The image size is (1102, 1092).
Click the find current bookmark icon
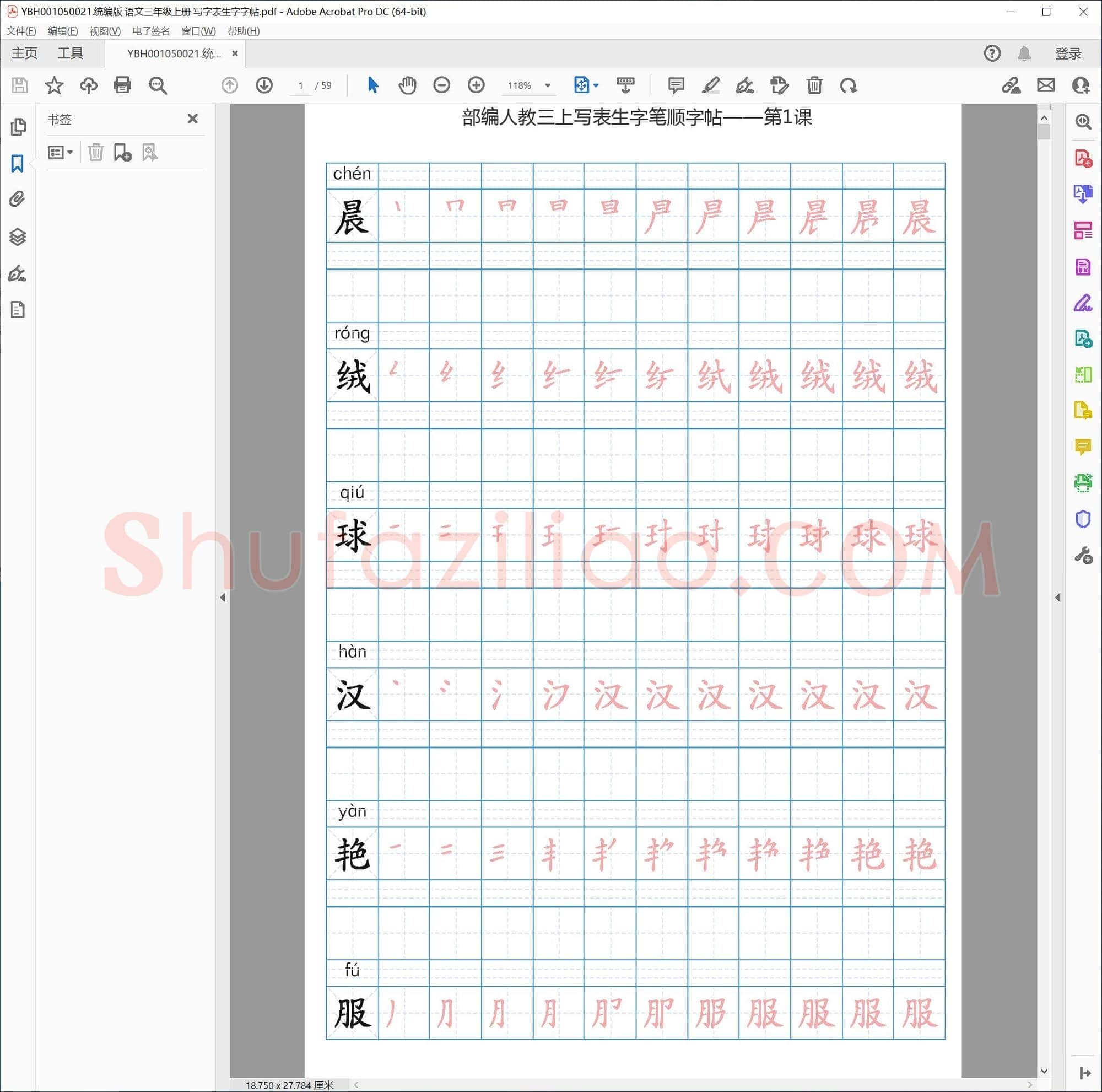pos(149,152)
